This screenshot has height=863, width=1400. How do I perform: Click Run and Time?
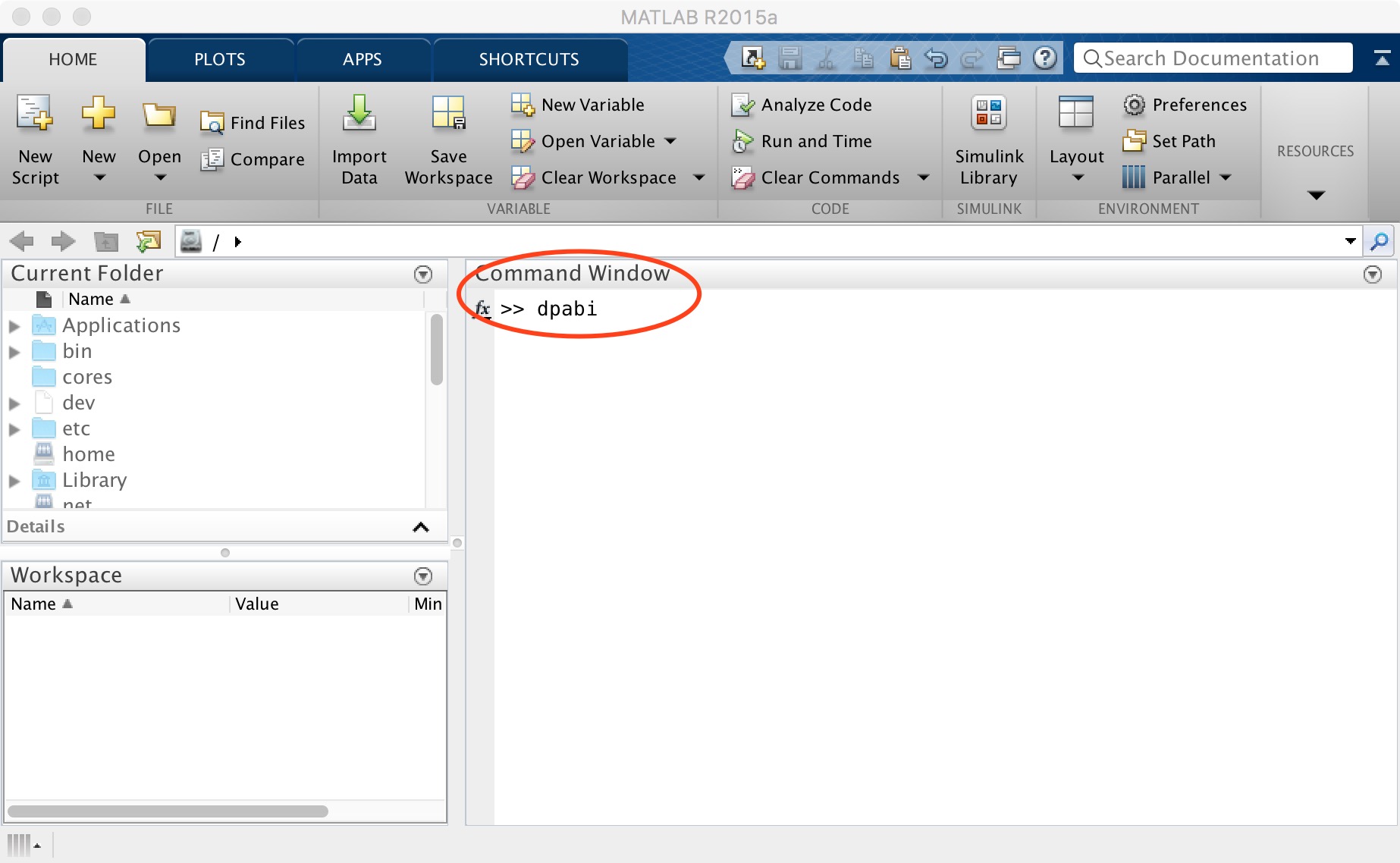tap(802, 141)
